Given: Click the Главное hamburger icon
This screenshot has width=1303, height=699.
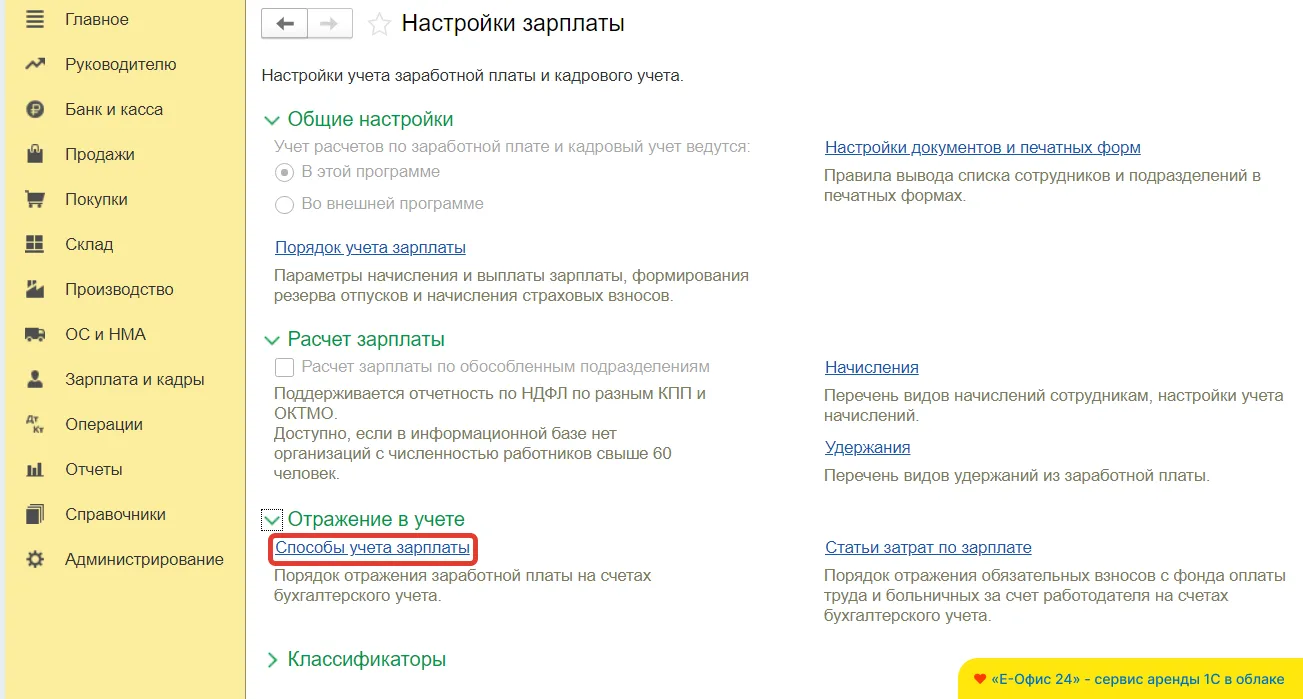Looking at the screenshot, I should pyautogui.click(x=35, y=19).
